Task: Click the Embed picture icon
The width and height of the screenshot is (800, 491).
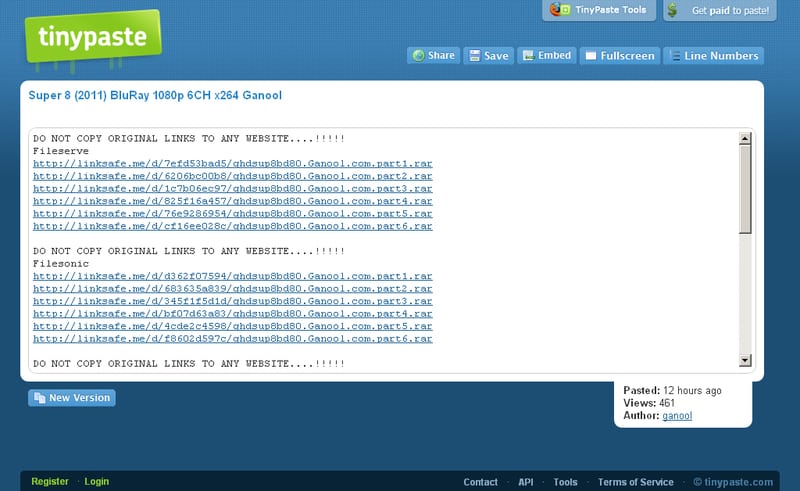Action: click(528, 55)
